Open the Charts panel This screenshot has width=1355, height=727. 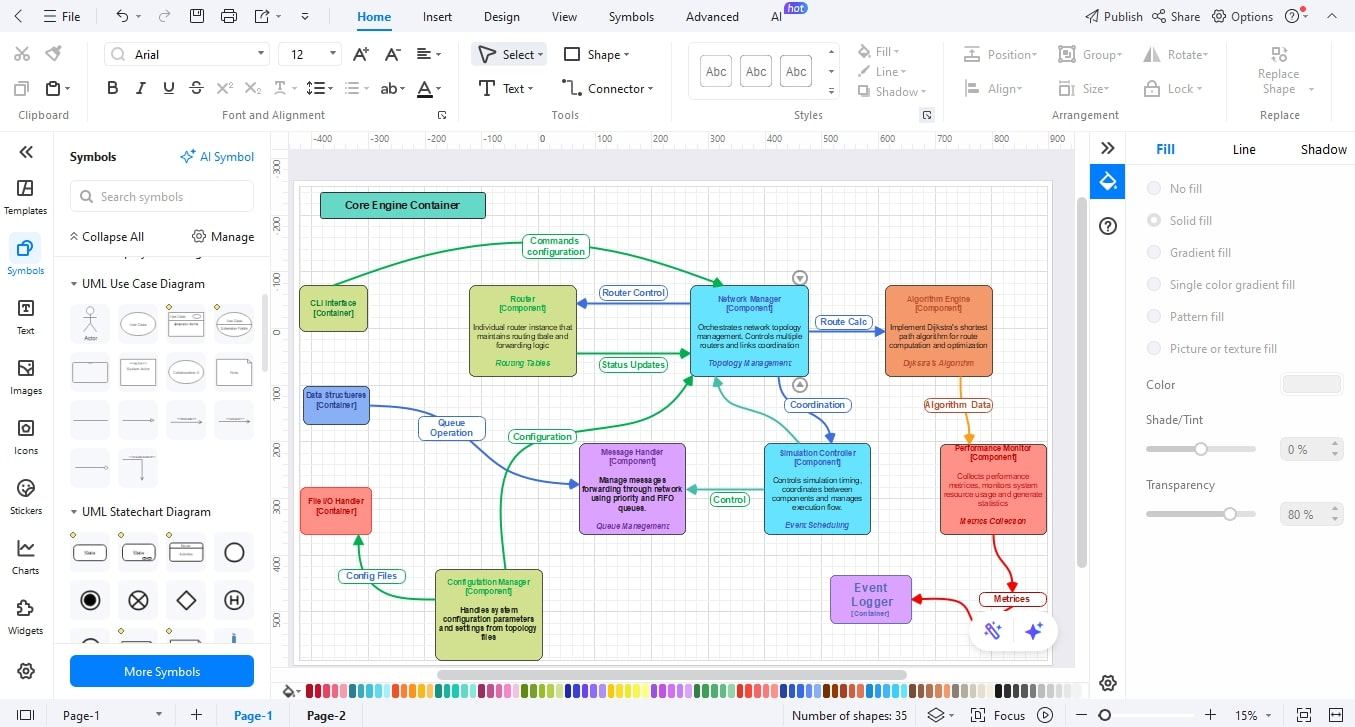pos(25,555)
